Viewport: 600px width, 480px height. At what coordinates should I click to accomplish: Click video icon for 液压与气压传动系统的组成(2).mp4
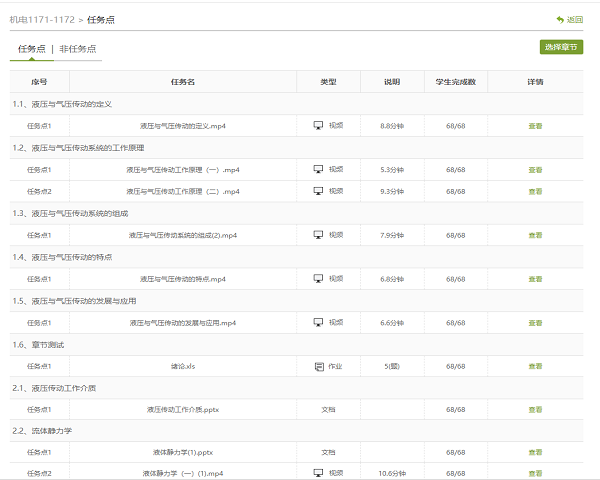coord(319,235)
